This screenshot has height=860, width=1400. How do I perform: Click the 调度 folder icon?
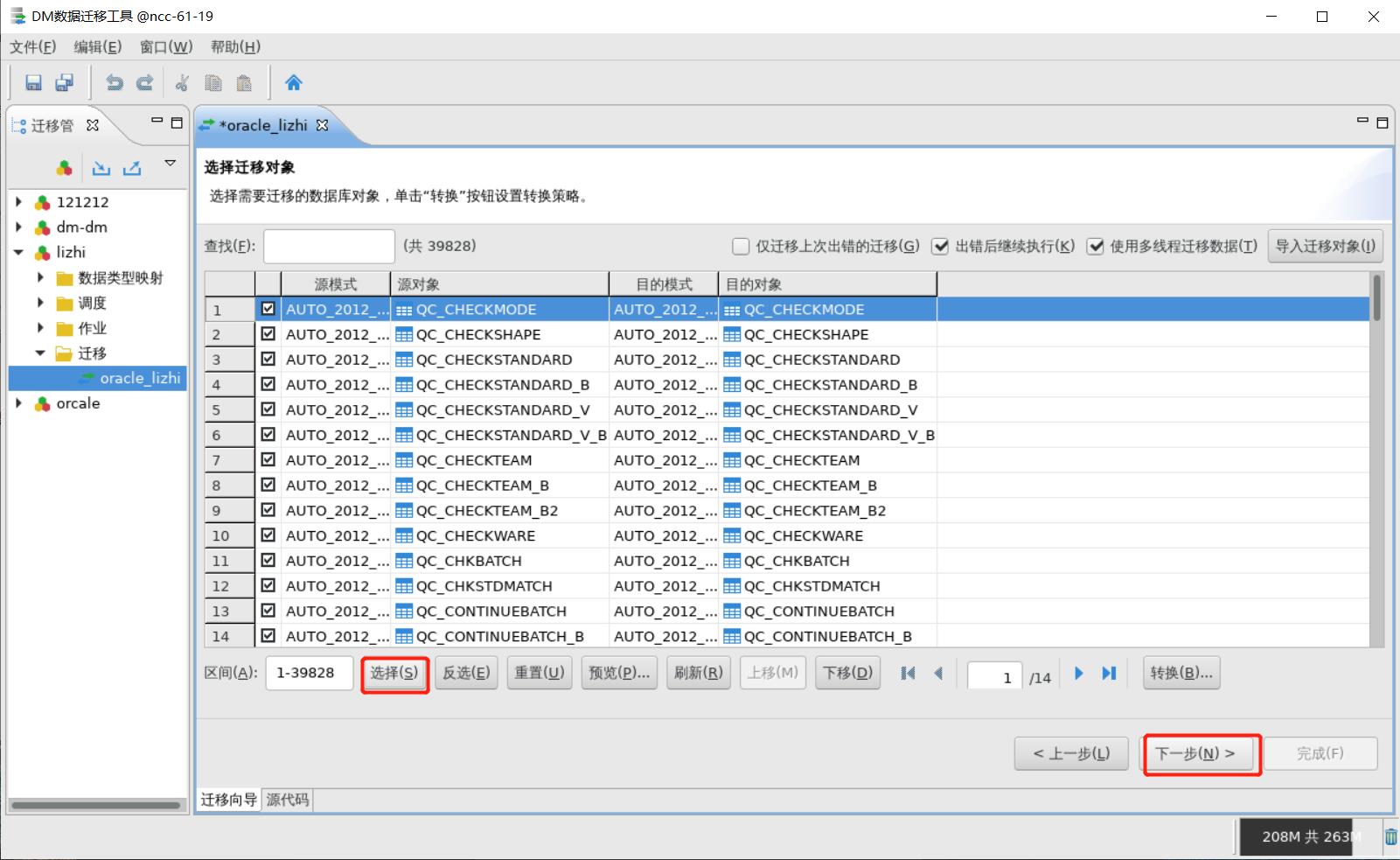64,304
